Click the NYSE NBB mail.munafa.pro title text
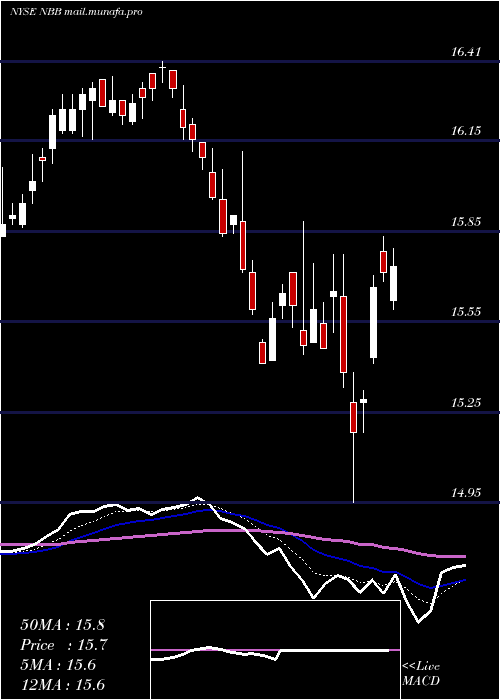500x700 pixels. (76, 12)
